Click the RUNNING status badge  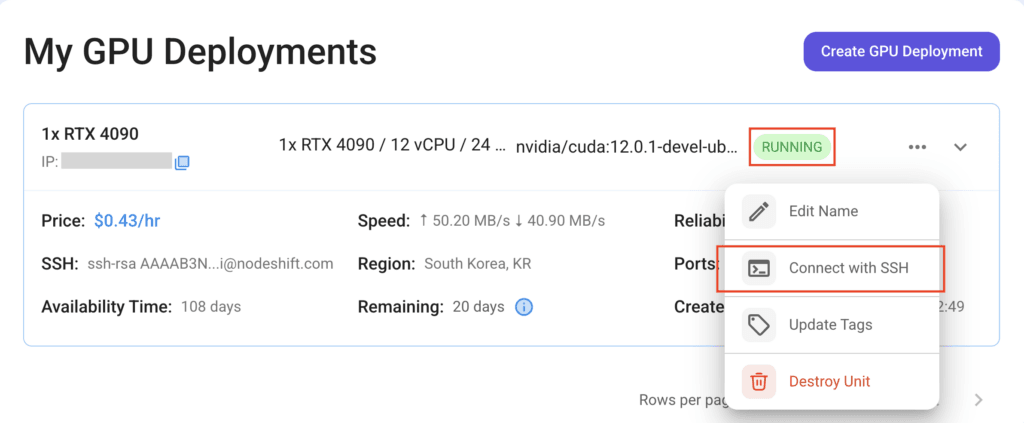pyautogui.click(x=792, y=147)
